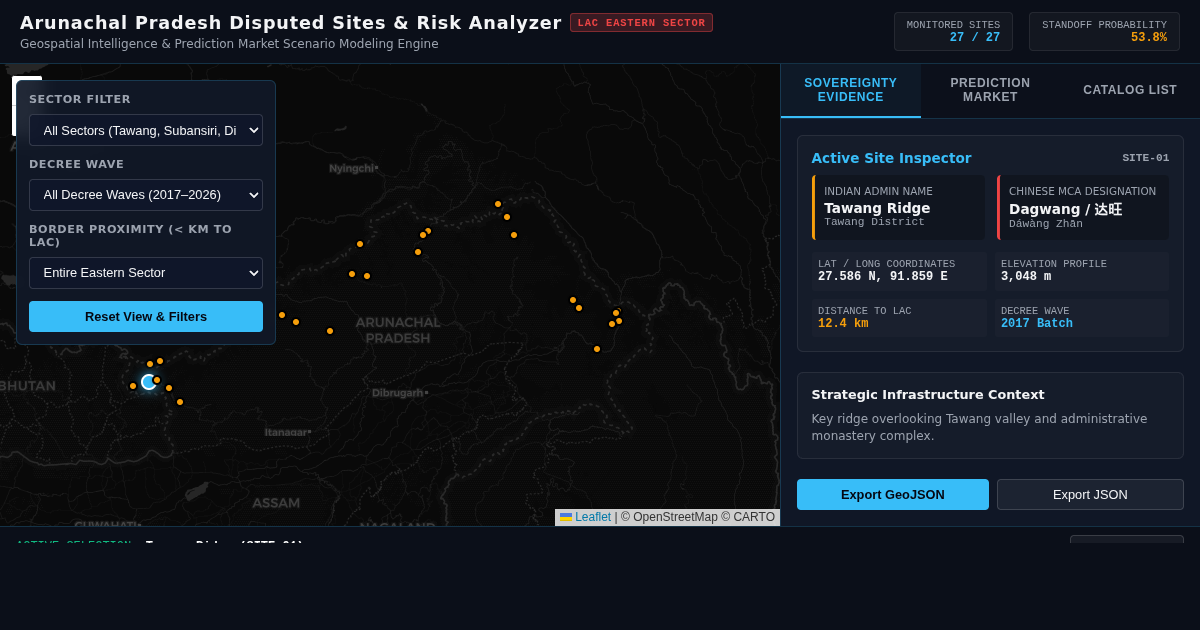Viewport: 1200px width, 630px height.
Task: Click the Nyingchi map label
Action: (x=354, y=168)
